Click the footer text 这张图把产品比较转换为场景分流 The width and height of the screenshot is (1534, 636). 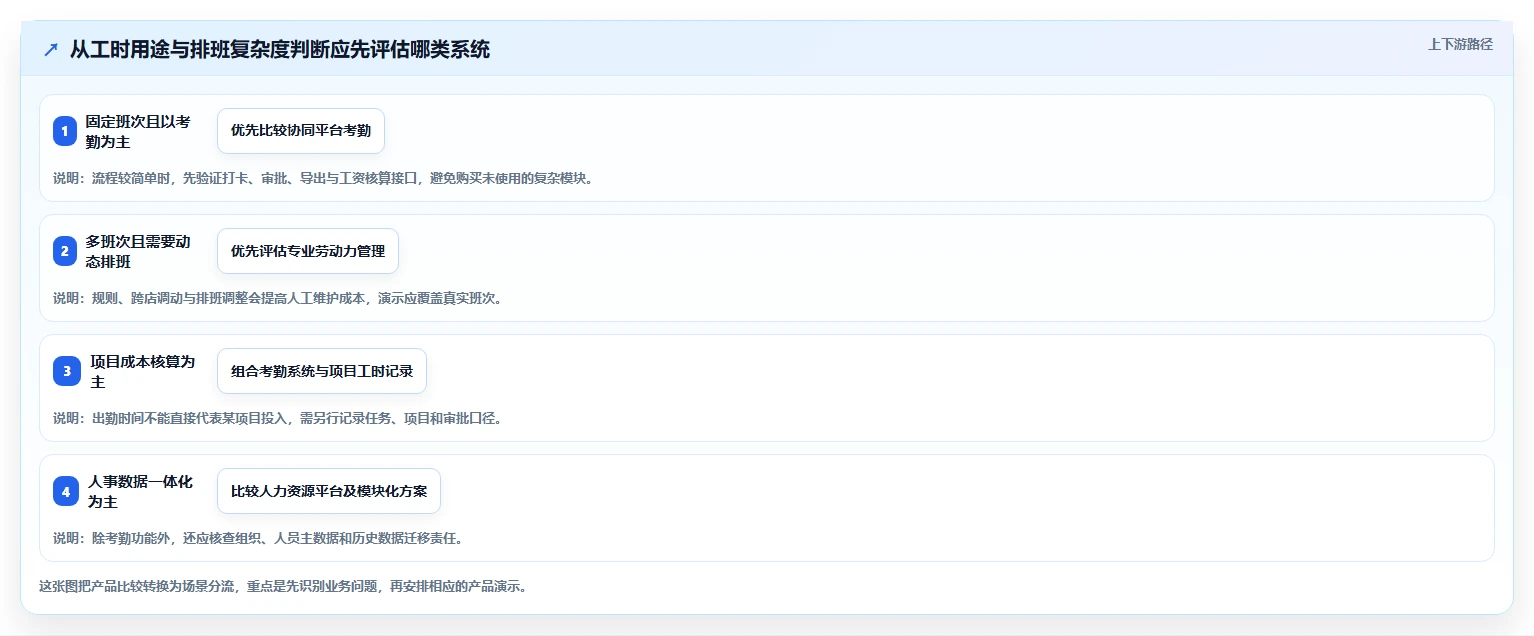pyautogui.click(x=283, y=586)
